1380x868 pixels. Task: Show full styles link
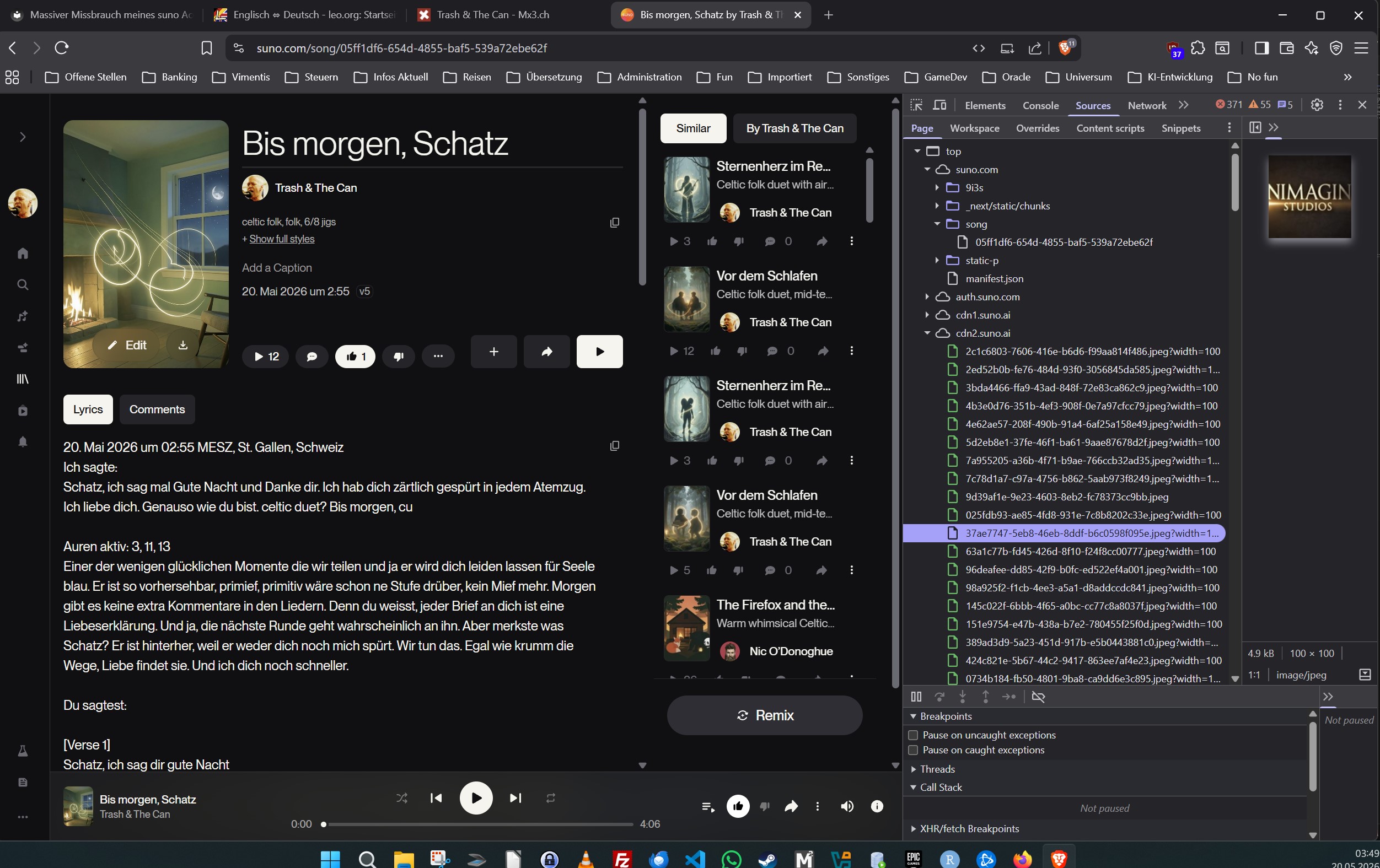coord(281,239)
